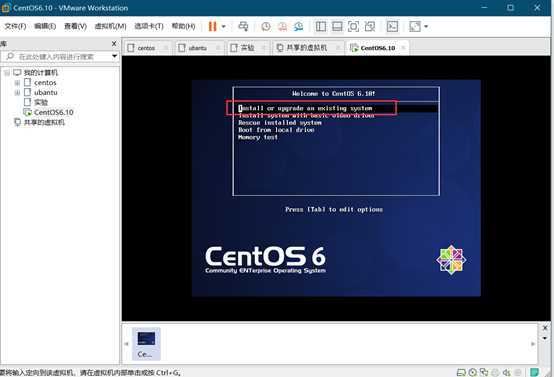Select the CentOS6.10 tab
This screenshot has height=377, width=554.
377,48
